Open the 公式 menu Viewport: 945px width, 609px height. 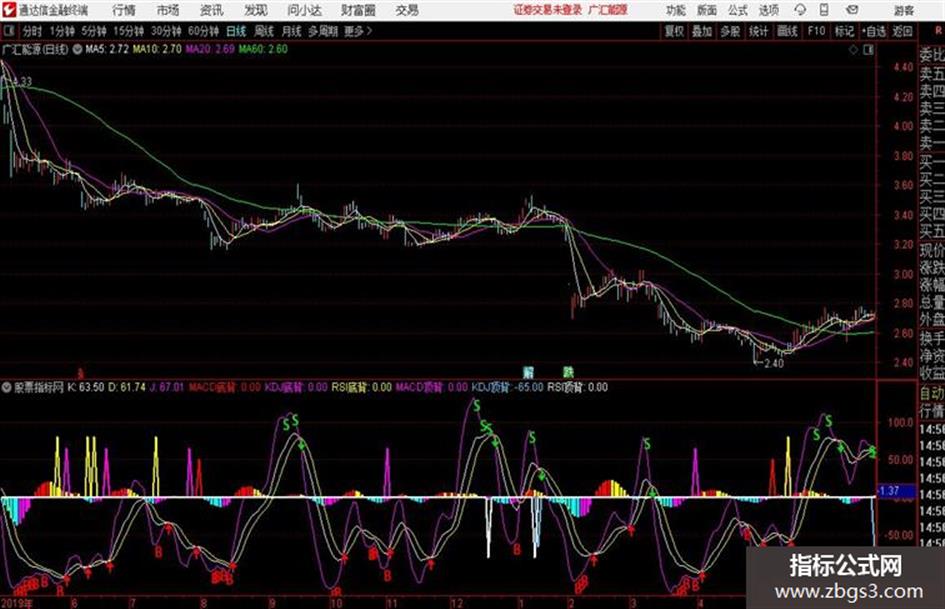click(738, 10)
